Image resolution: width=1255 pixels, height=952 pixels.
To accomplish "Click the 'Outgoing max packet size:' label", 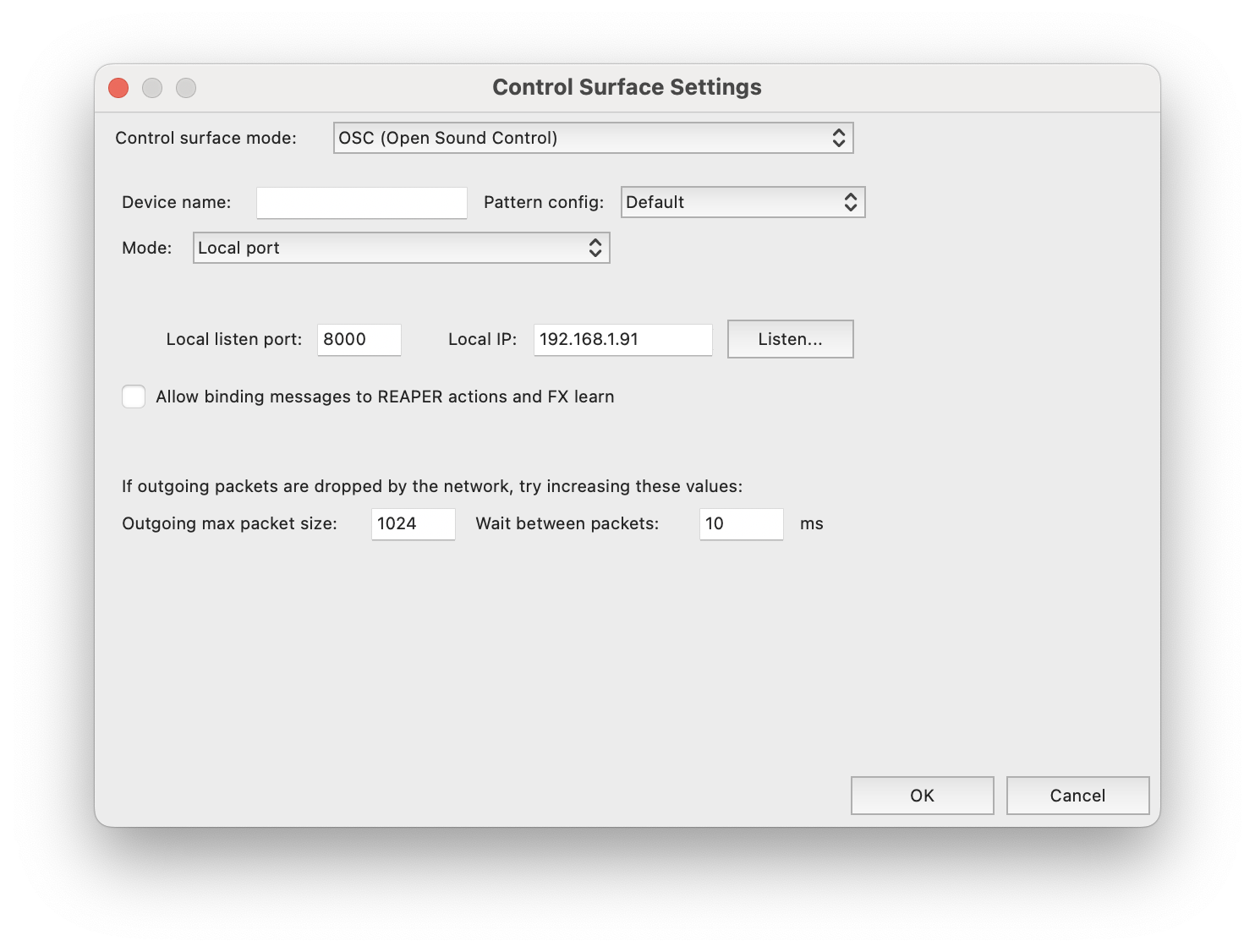I will click(229, 523).
